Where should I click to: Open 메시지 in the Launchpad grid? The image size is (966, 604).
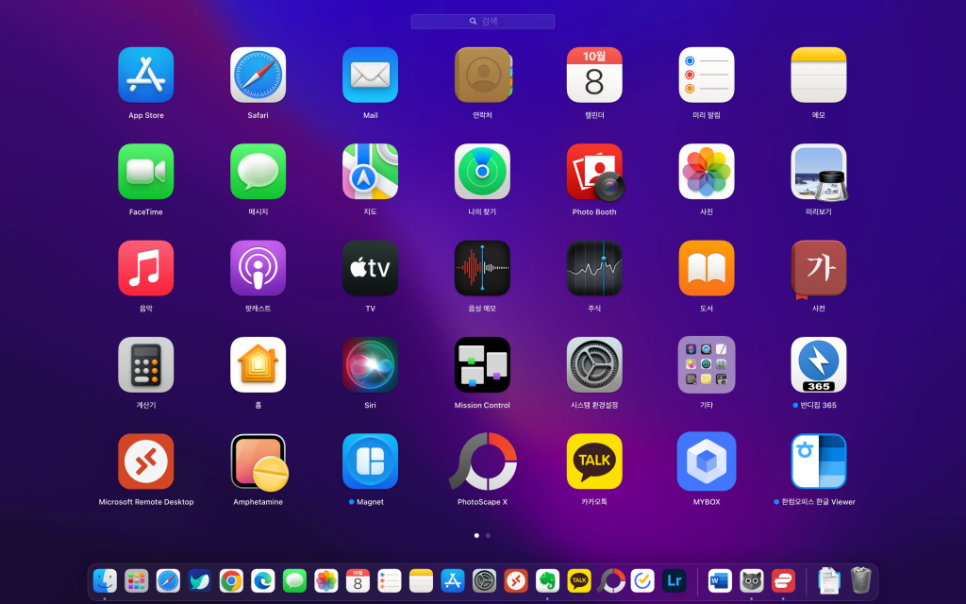click(x=258, y=171)
